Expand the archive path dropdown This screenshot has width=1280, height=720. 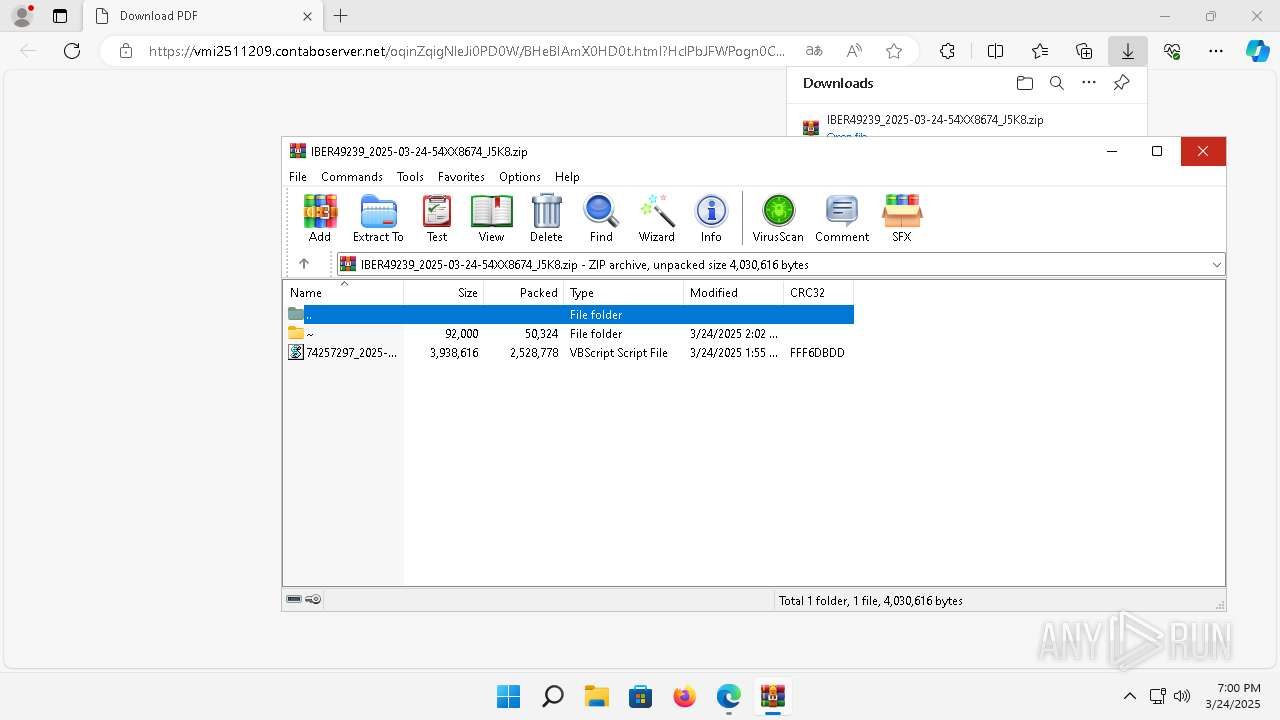pyautogui.click(x=1216, y=264)
